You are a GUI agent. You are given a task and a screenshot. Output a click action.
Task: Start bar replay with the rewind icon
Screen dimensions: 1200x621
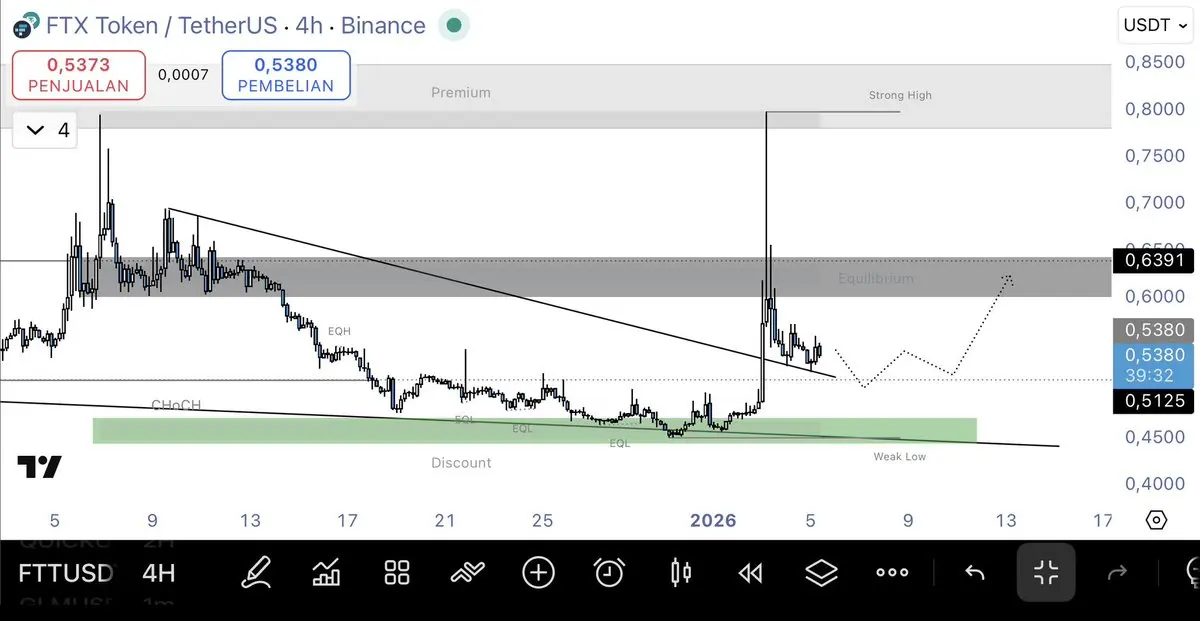click(x=750, y=572)
